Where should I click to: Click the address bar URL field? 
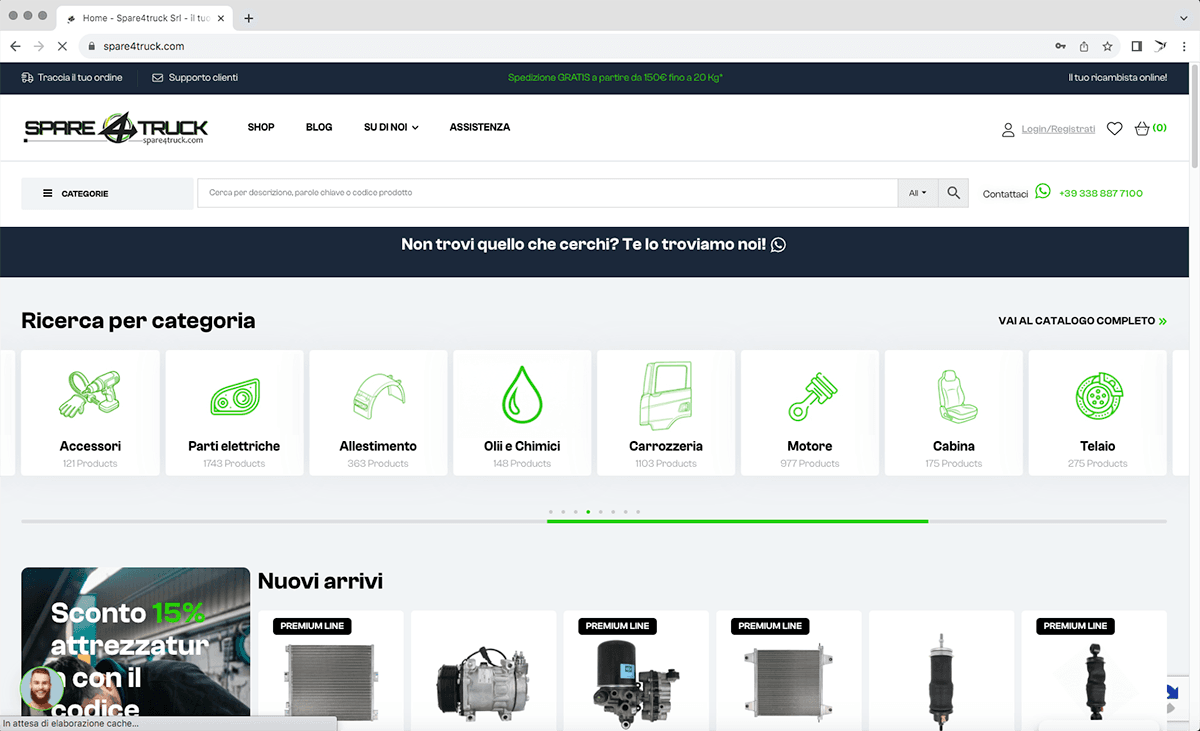click(560, 46)
